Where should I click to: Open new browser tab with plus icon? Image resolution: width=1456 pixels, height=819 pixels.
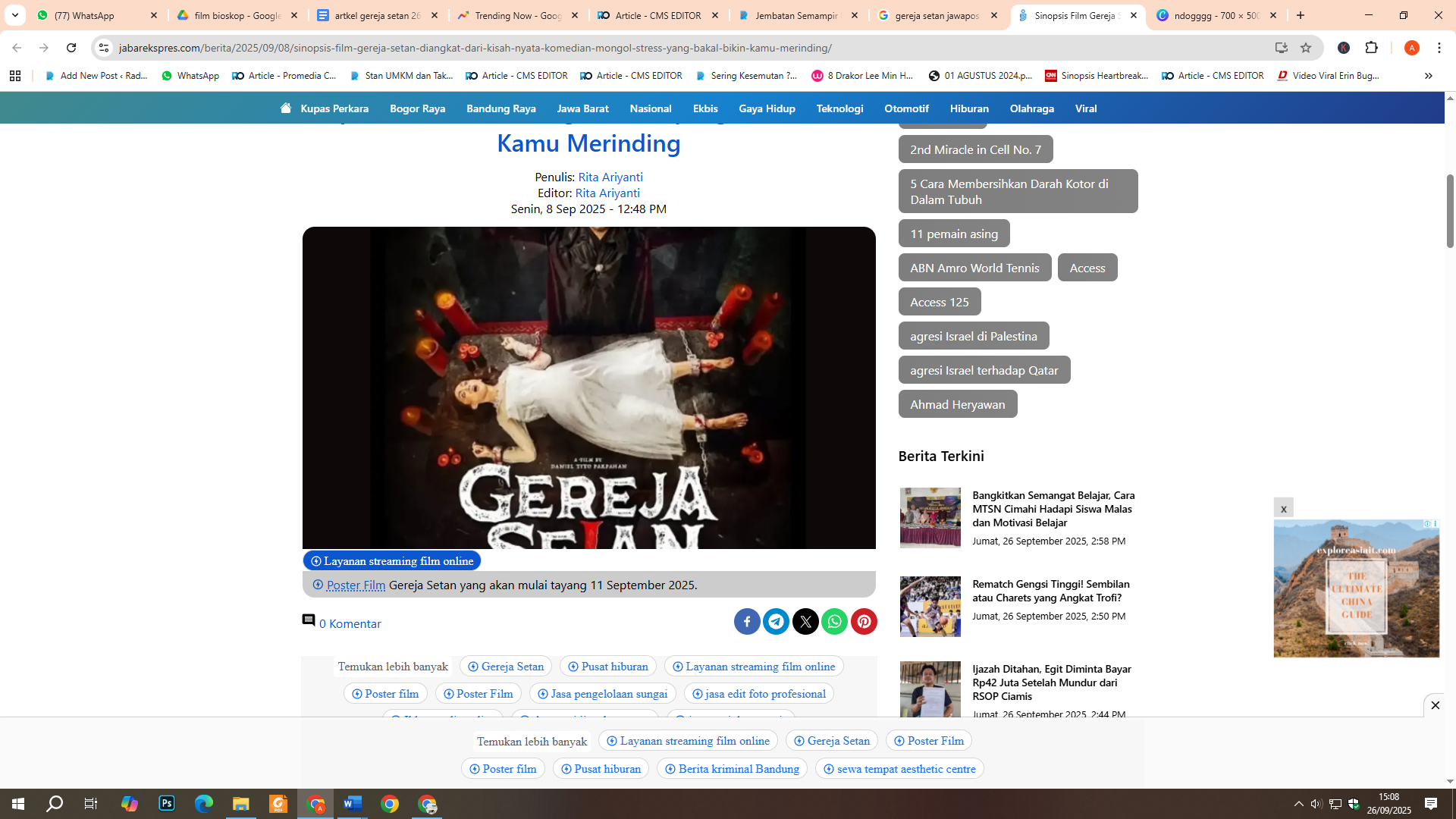point(1301,15)
